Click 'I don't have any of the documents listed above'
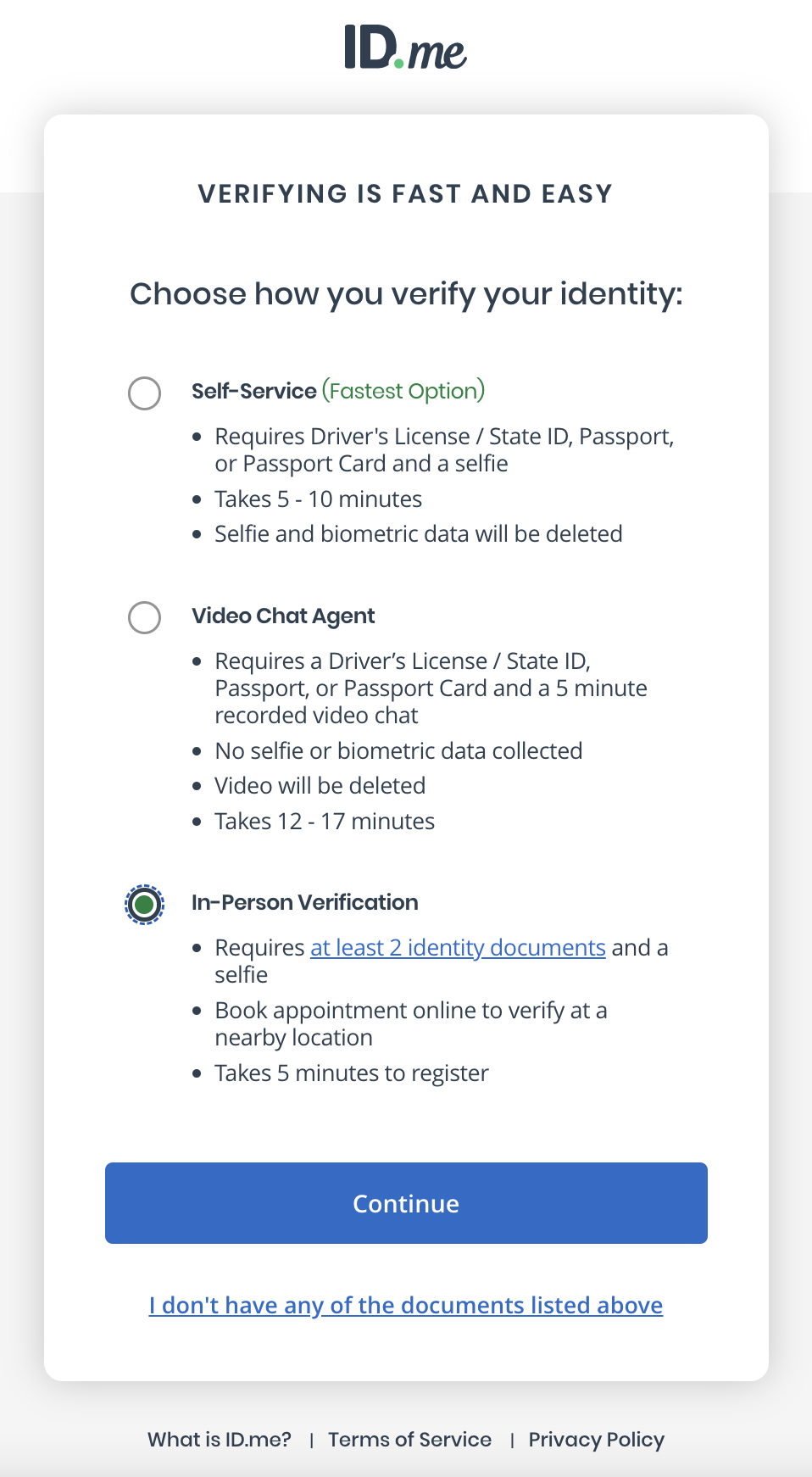This screenshot has width=812, height=1477. tap(405, 1305)
